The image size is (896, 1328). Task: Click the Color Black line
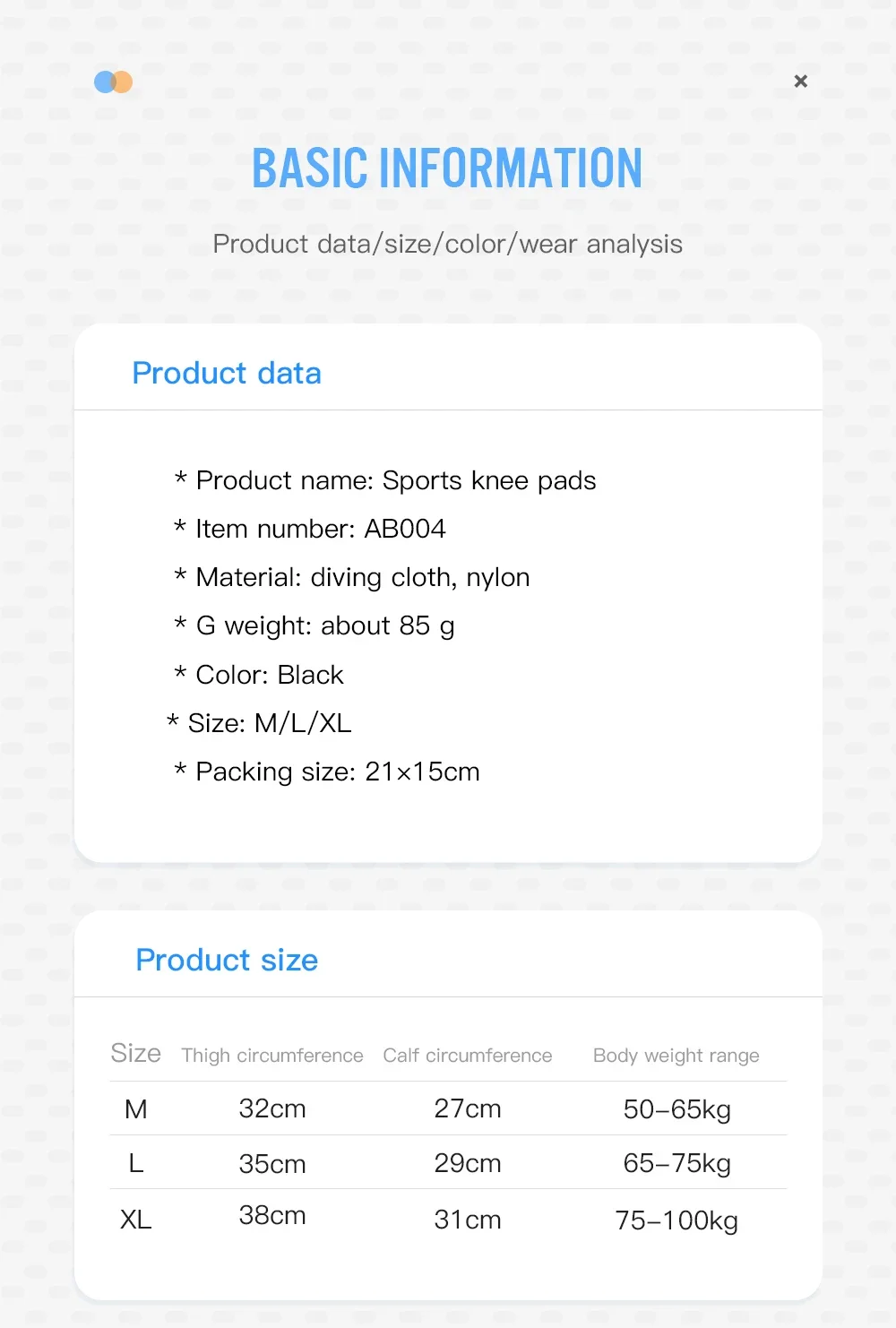click(x=260, y=675)
